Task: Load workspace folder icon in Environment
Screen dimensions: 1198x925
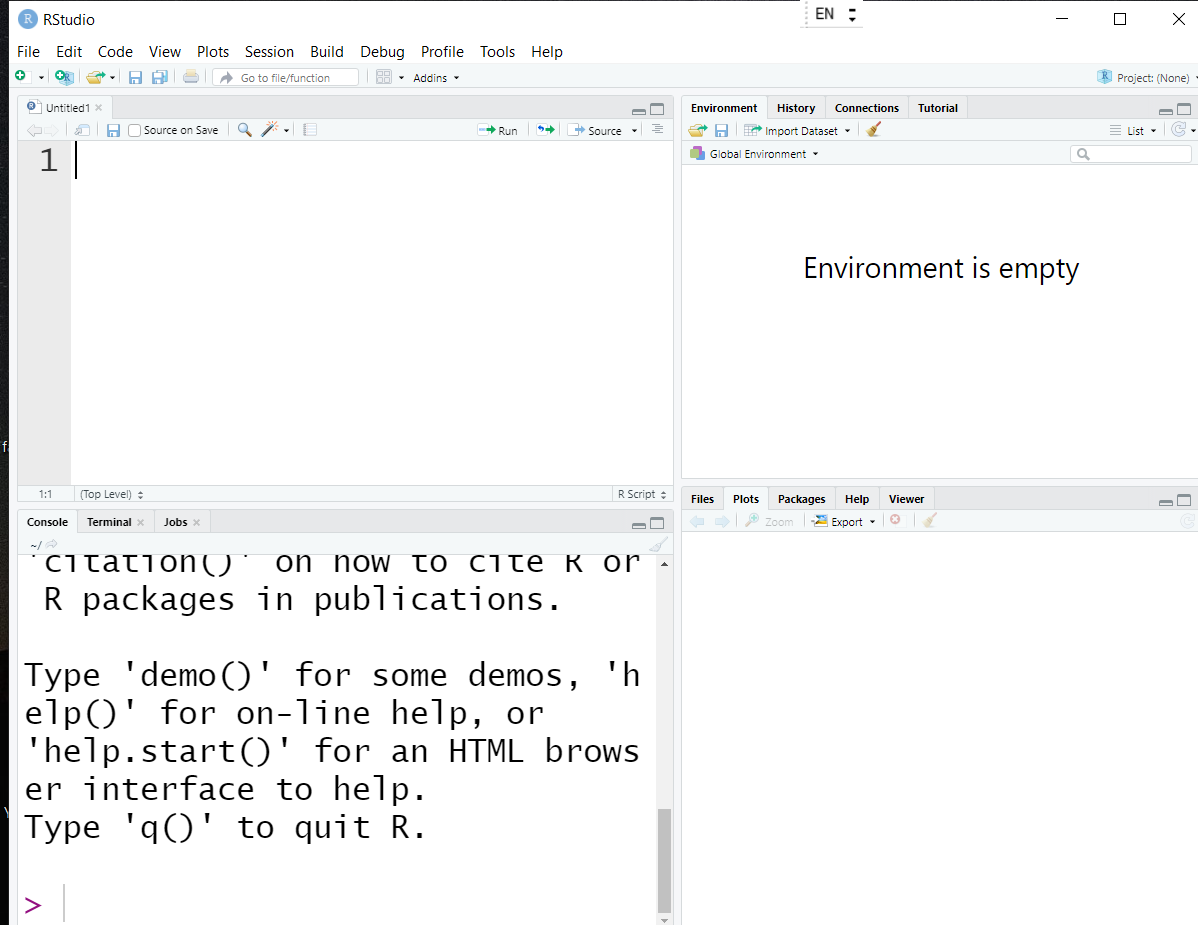Action: coord(697,131)
